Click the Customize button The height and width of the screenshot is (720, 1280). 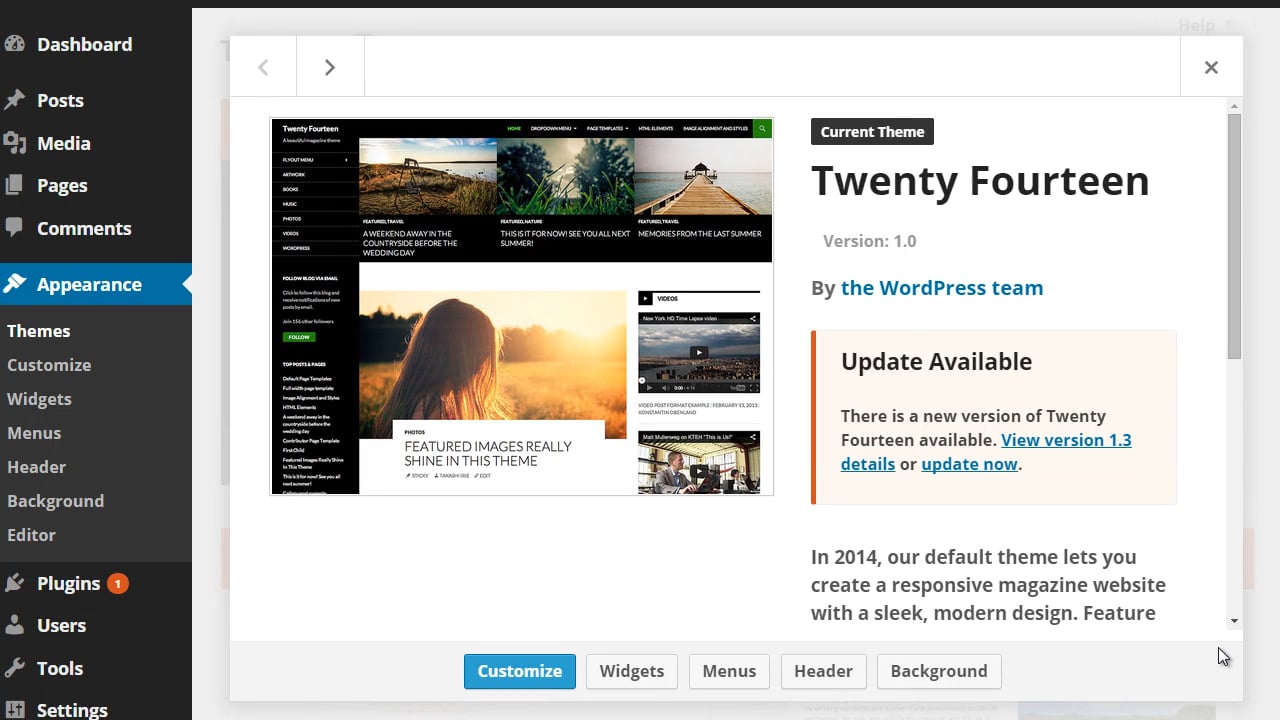click(x=519, y=671)
